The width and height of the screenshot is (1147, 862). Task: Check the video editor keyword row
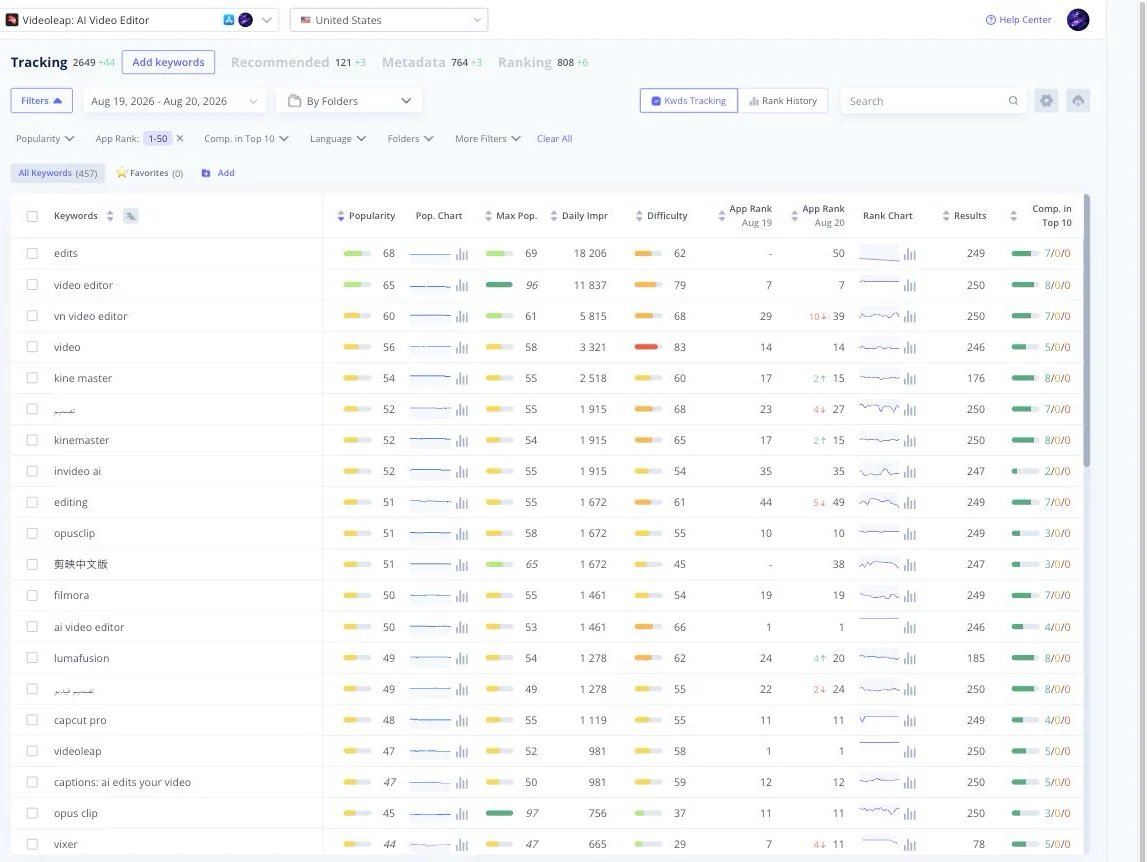coord(32,285)
